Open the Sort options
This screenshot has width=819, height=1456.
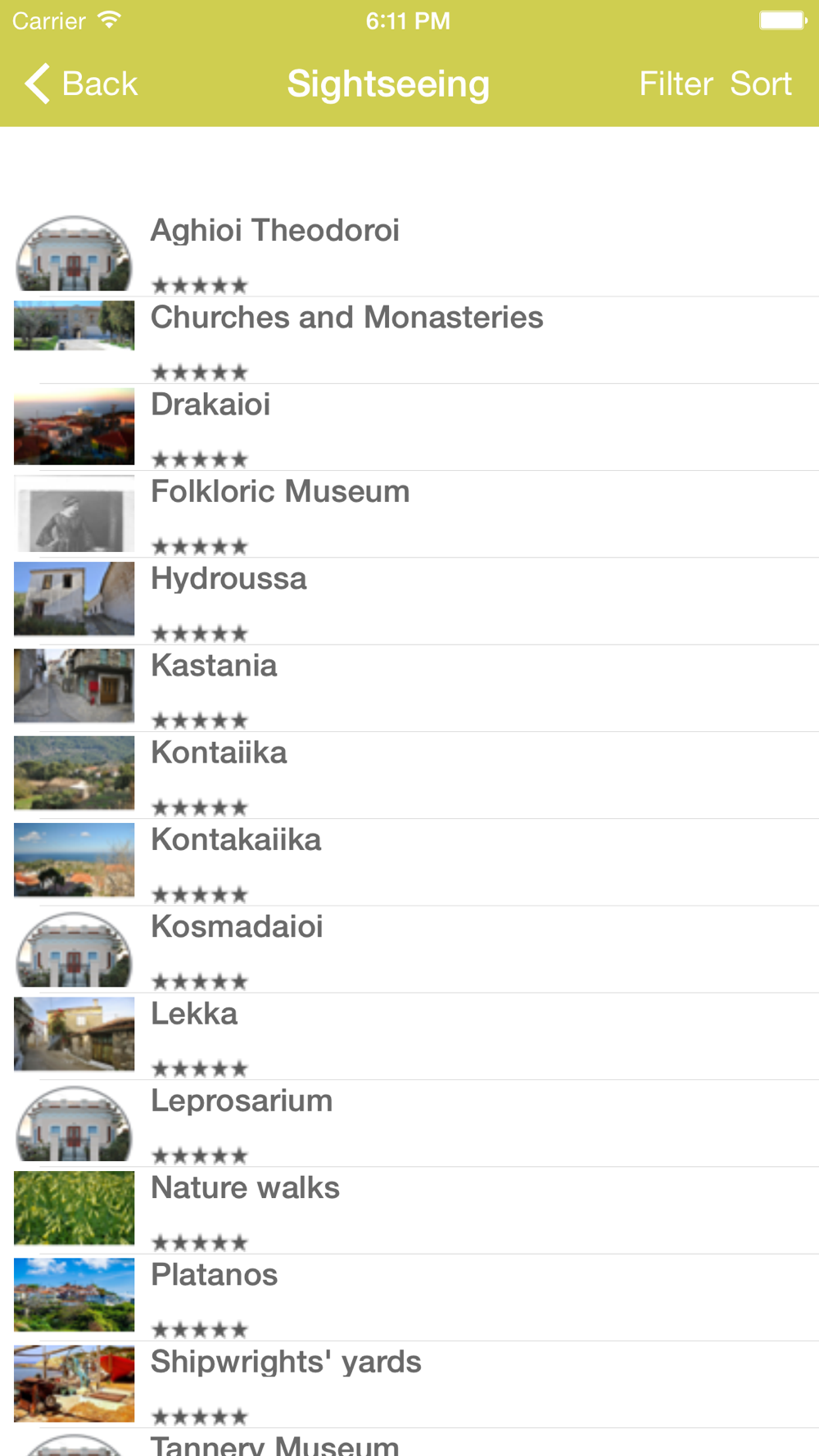[x=761, y=84]
